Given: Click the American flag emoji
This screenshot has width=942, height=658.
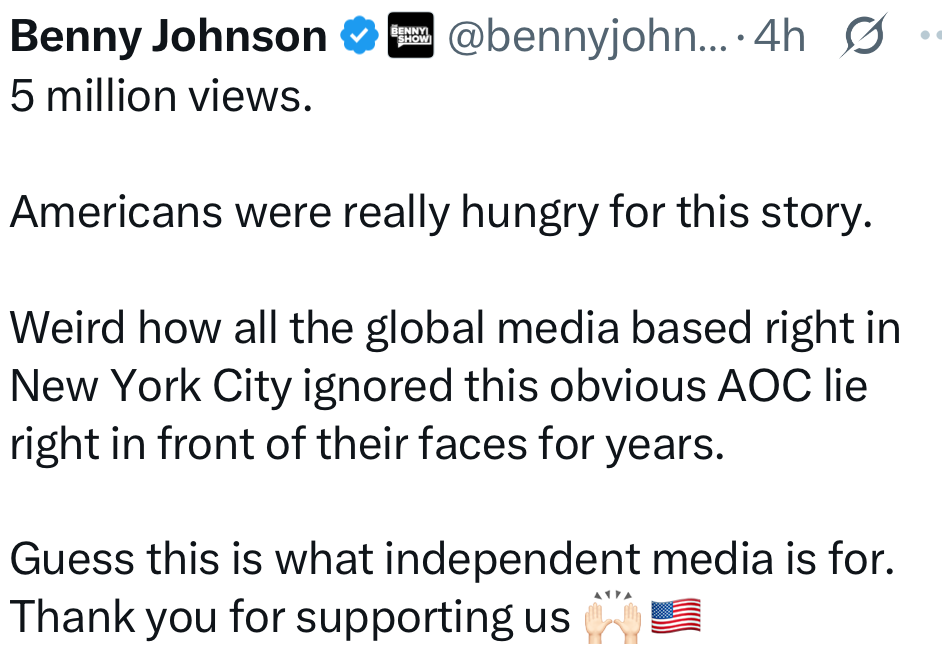Looking at the screenshot, I should tap(676, 616).
